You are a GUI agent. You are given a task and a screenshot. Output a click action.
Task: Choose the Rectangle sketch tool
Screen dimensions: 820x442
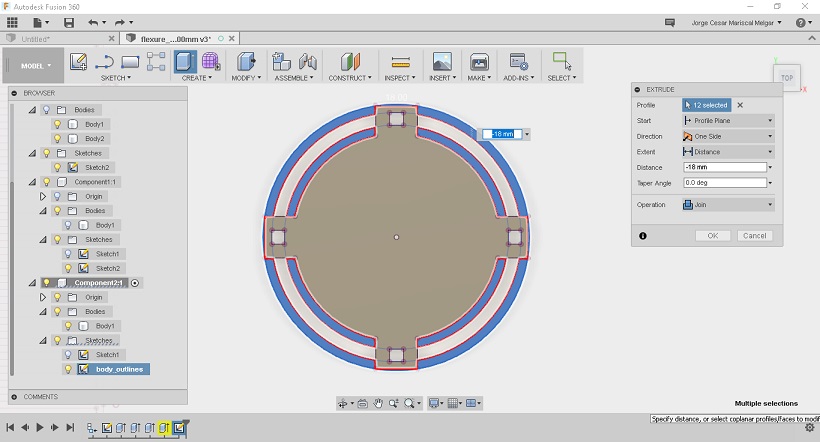[x=130, y=62]
